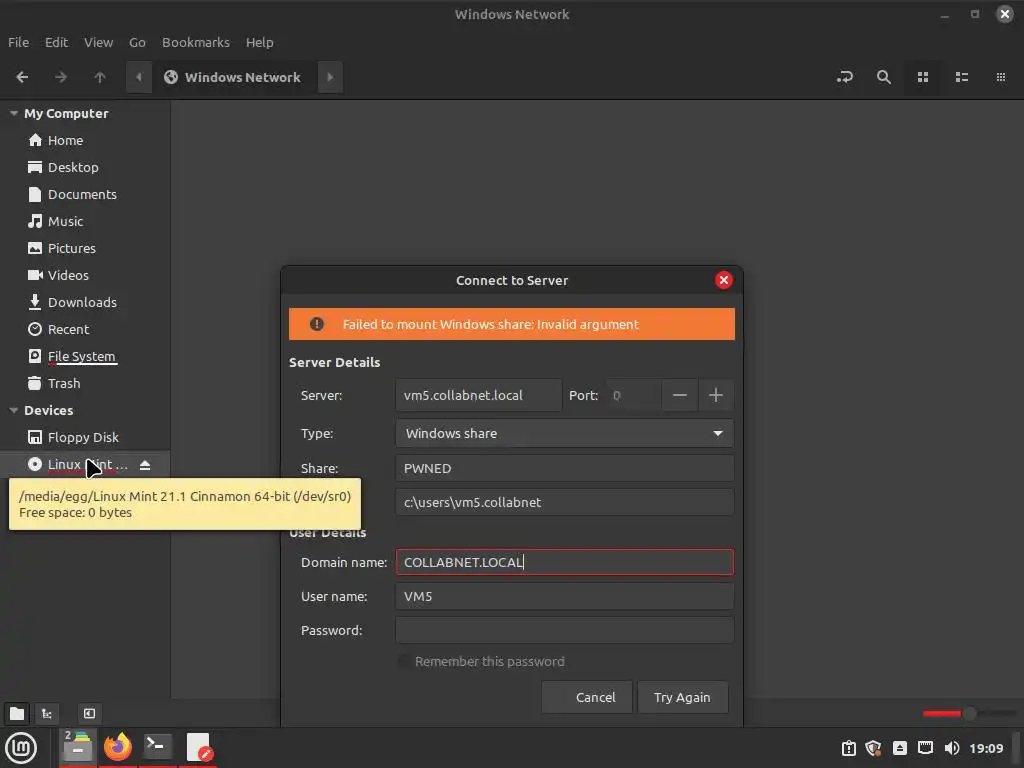Viewport: 1024px width, 768px height.
Task: Click the Domain name field
Action: tap(564, 562)
